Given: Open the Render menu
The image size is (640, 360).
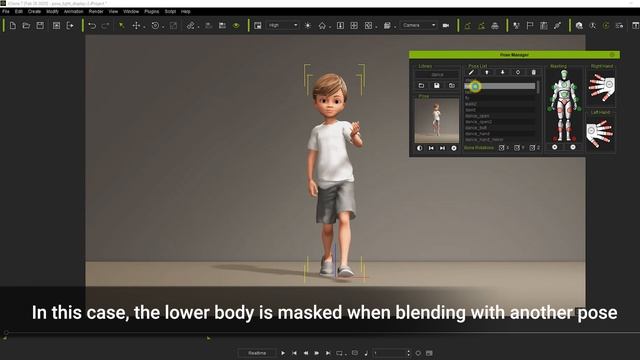Looking at the screenshot, I should (x=96, y=11).
